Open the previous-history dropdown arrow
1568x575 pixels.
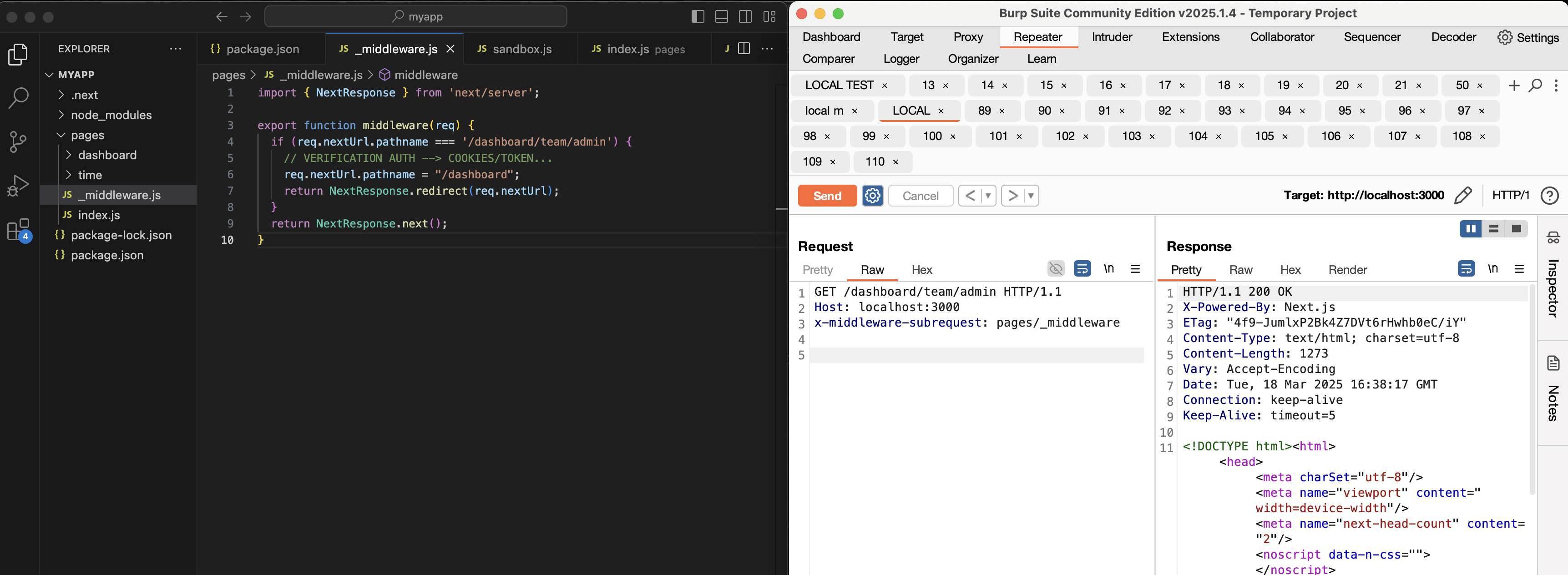[988, 196]
